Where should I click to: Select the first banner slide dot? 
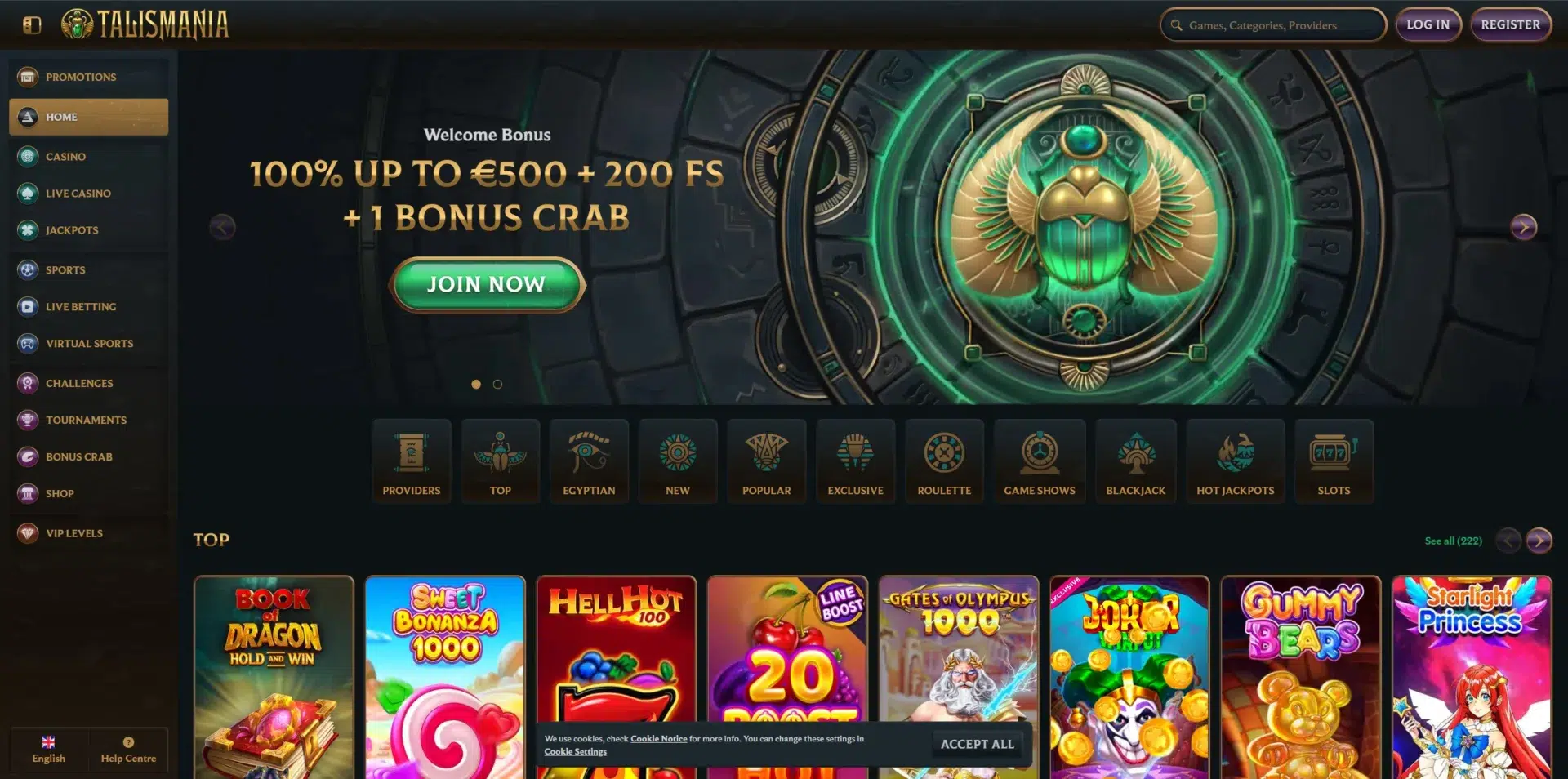476,384
